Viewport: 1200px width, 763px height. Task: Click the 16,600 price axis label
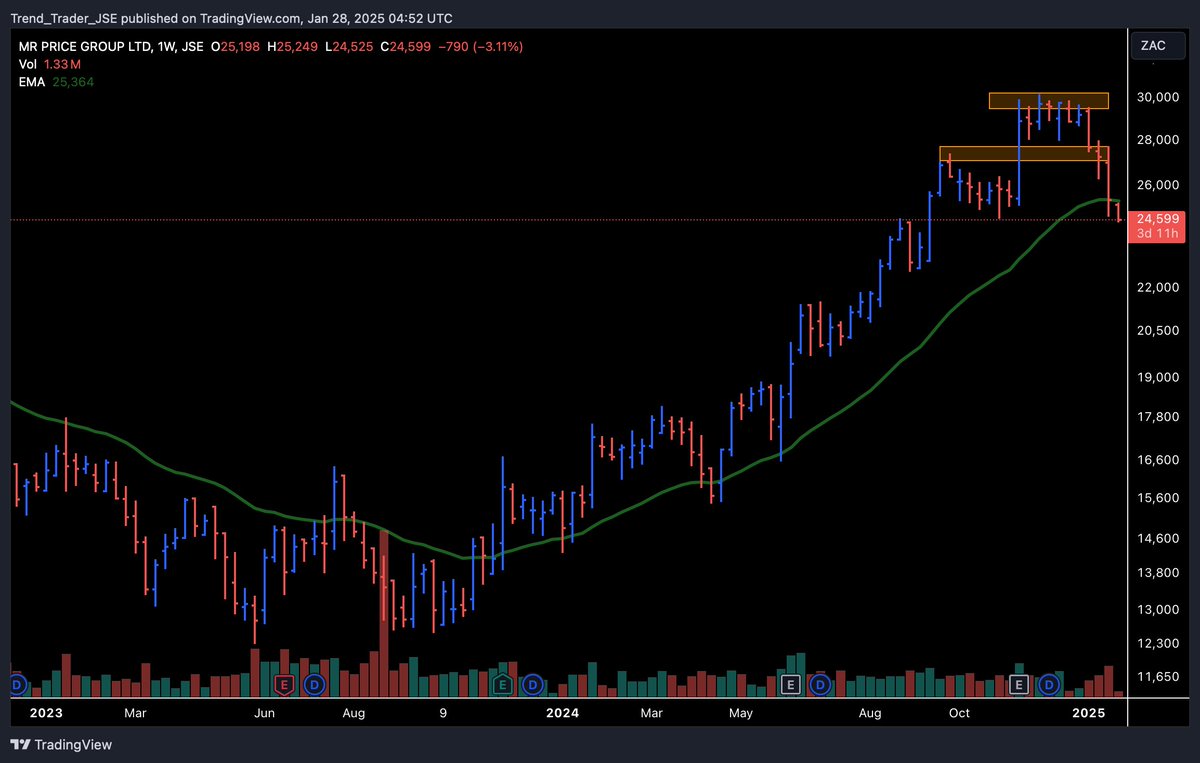click(1158, 460)
